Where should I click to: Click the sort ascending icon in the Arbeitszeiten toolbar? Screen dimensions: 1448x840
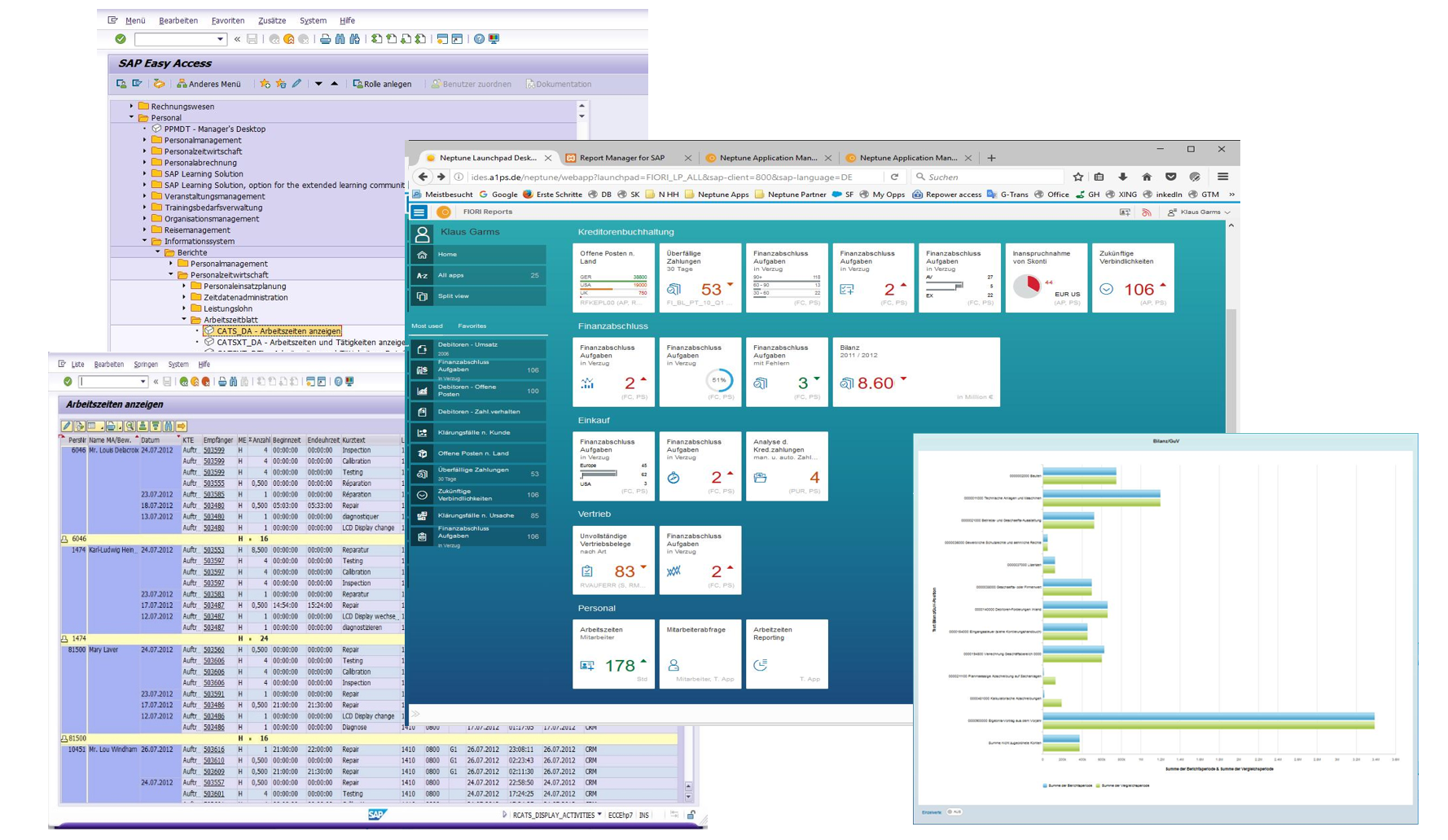[x=143, y=426]
